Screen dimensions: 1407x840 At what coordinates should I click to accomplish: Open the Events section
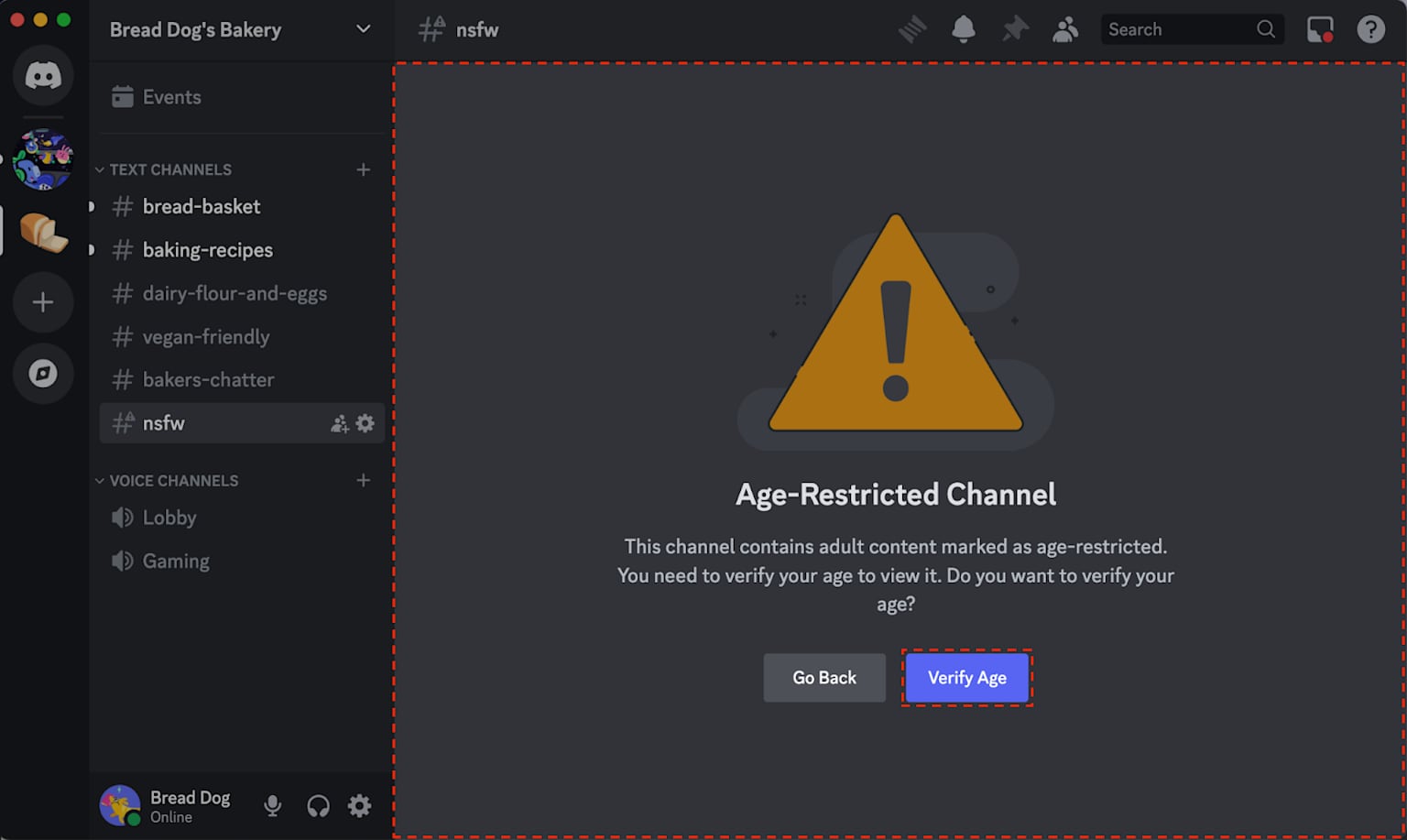171,96
